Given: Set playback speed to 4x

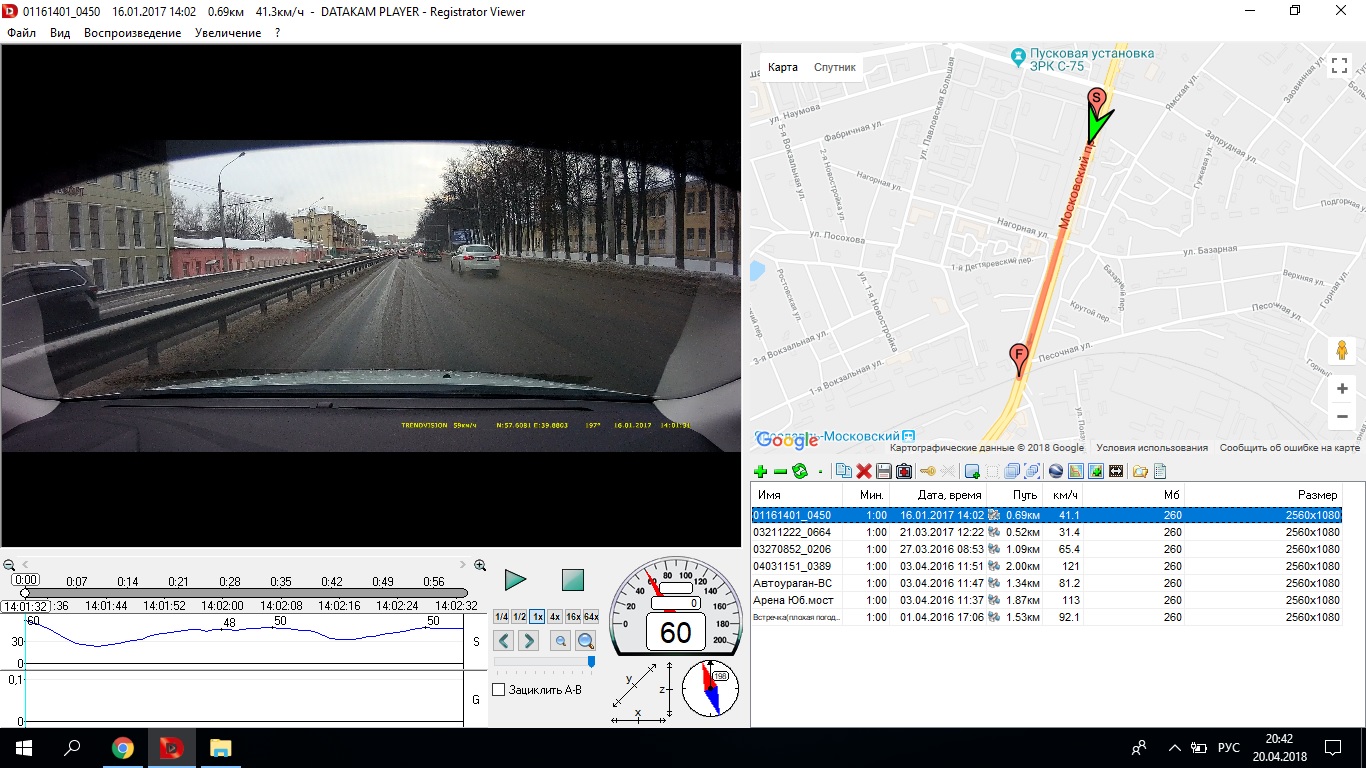Looking at the screenshot, I should 555,617.
